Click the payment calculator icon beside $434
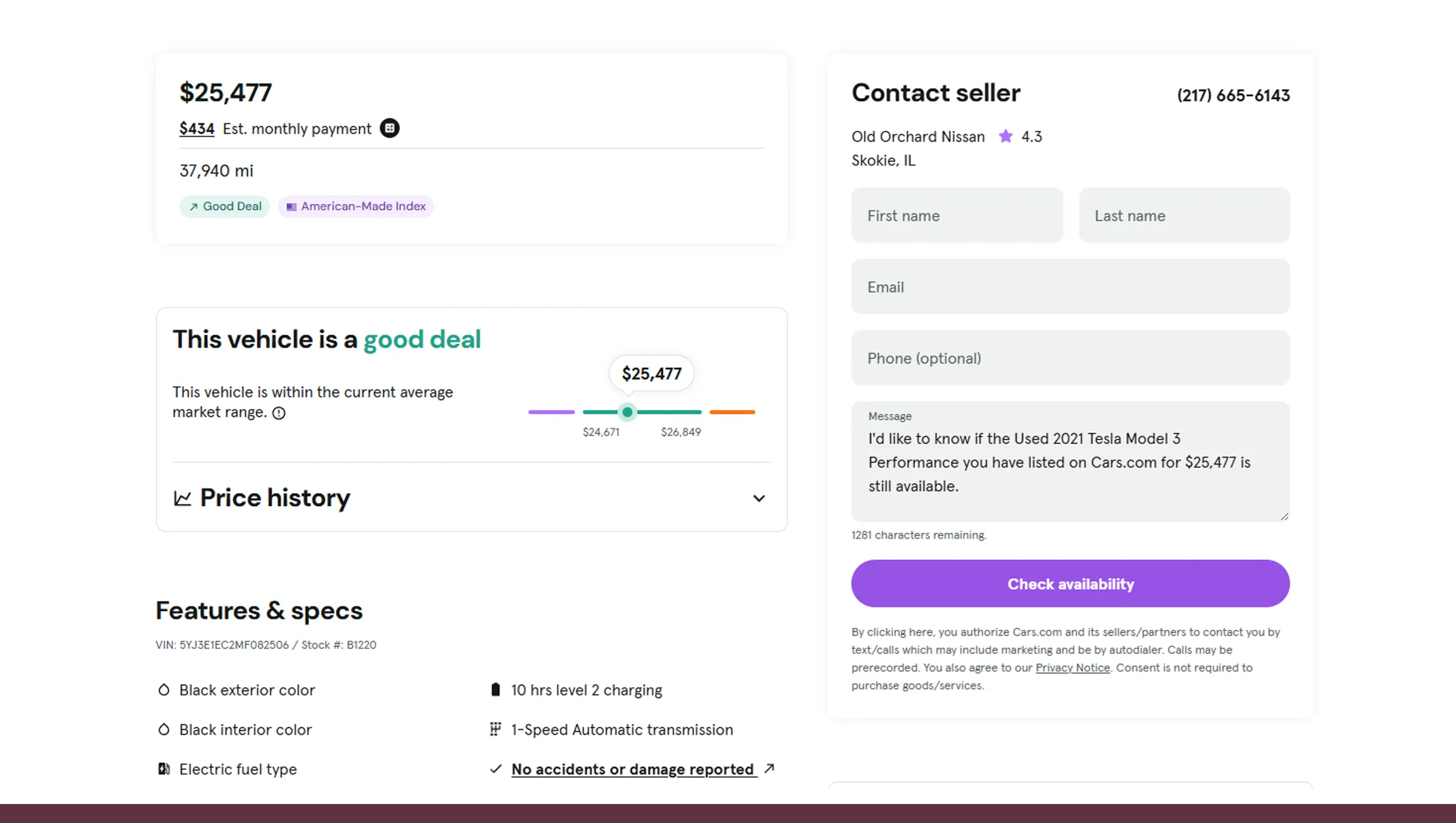Viewport: 1456px width, 823px height. coord(390,128)
